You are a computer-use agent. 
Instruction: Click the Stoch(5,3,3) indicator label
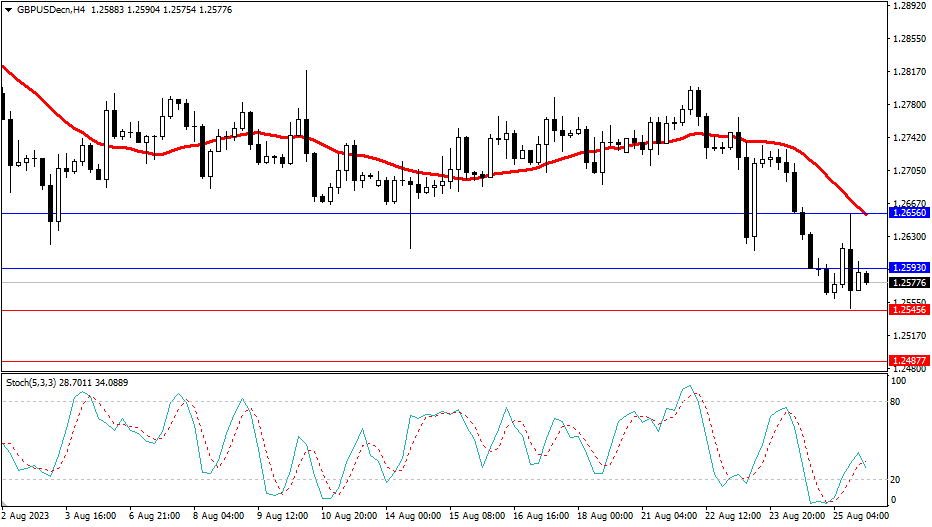pyautogui.click(x=32, y=382)
